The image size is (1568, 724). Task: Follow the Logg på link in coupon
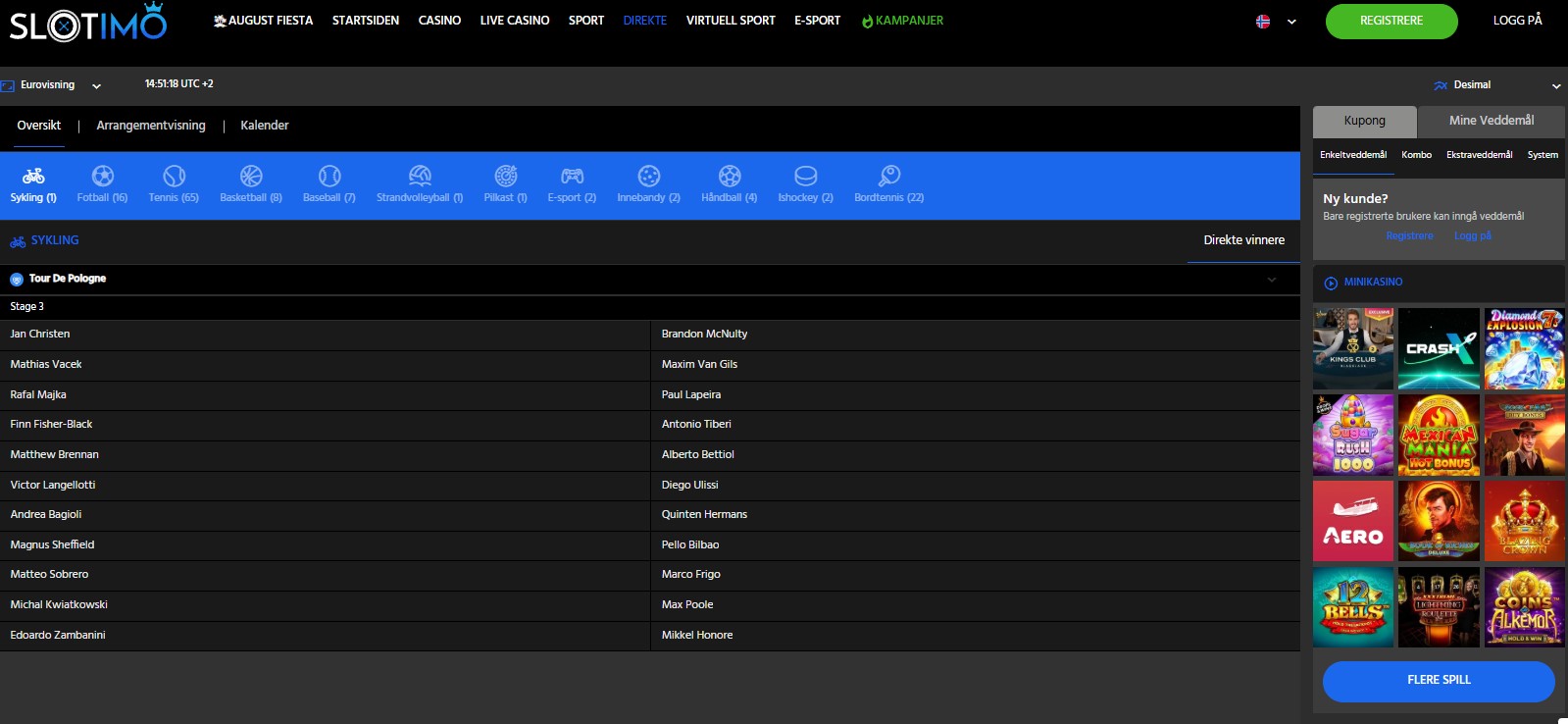pos(1472,236)
